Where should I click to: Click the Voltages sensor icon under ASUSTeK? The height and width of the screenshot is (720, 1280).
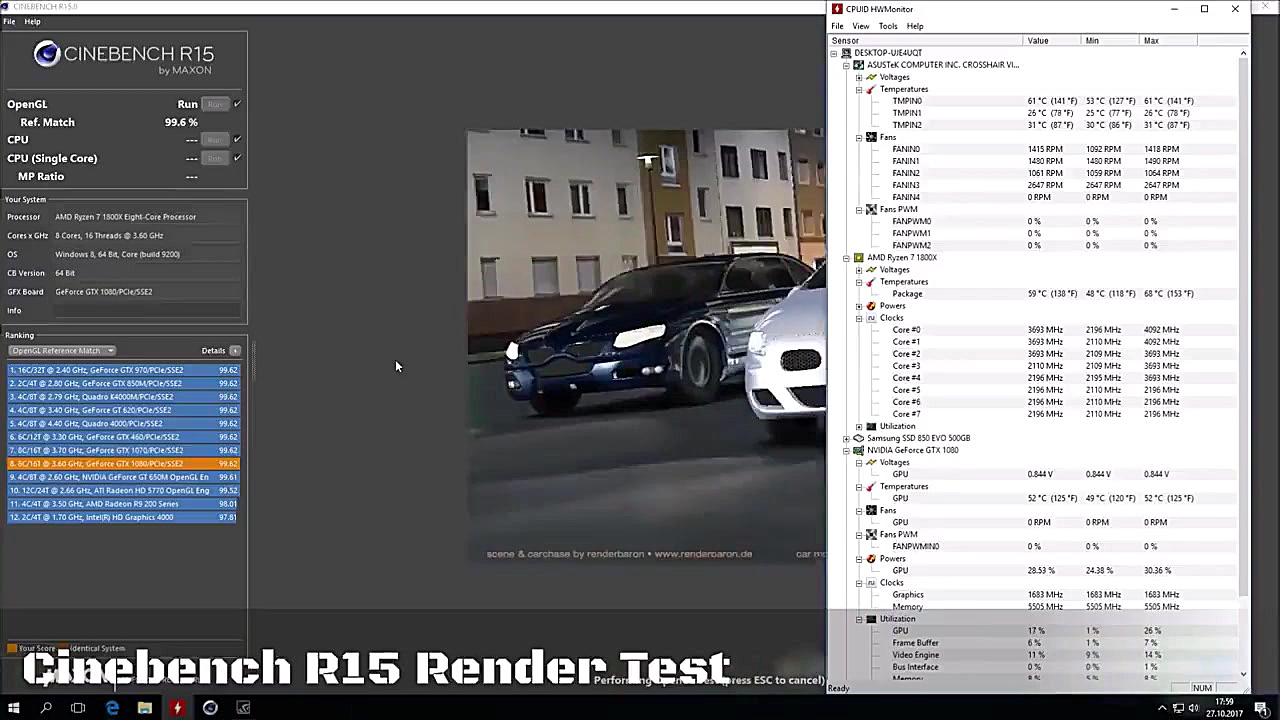[871, 77]
